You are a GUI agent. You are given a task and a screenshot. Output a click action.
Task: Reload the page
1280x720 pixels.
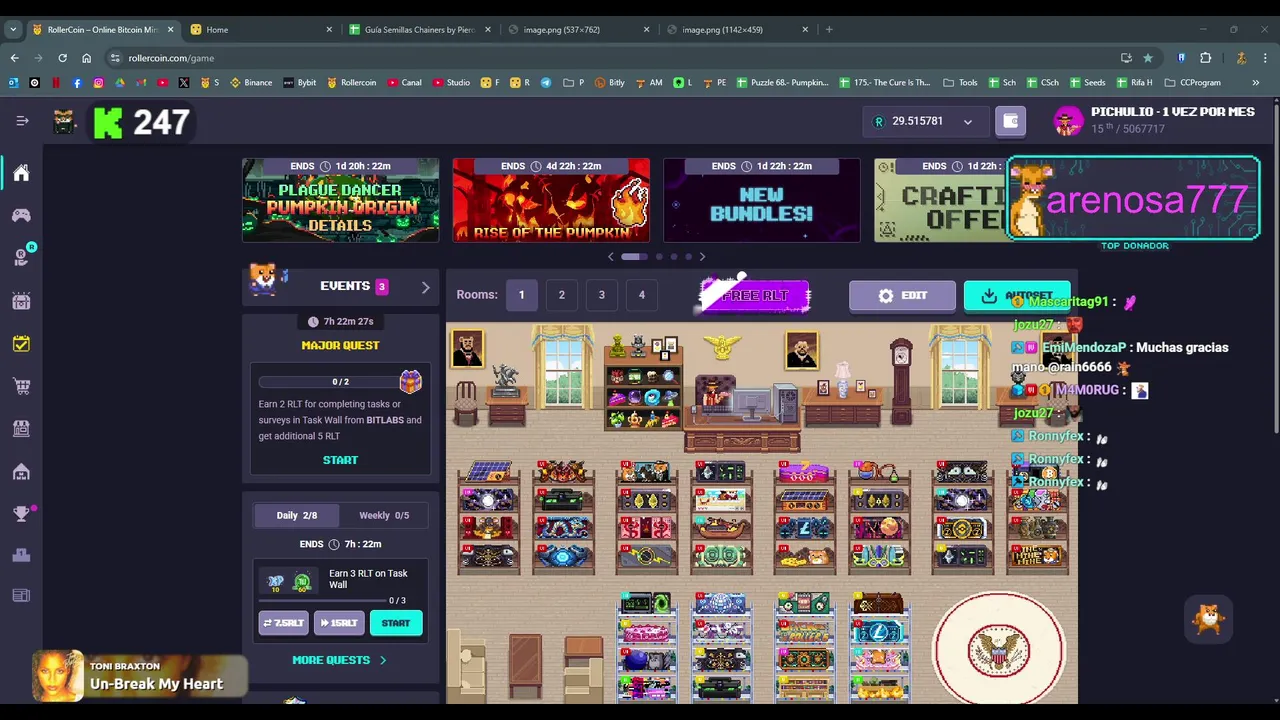click(x=62, y=58)
